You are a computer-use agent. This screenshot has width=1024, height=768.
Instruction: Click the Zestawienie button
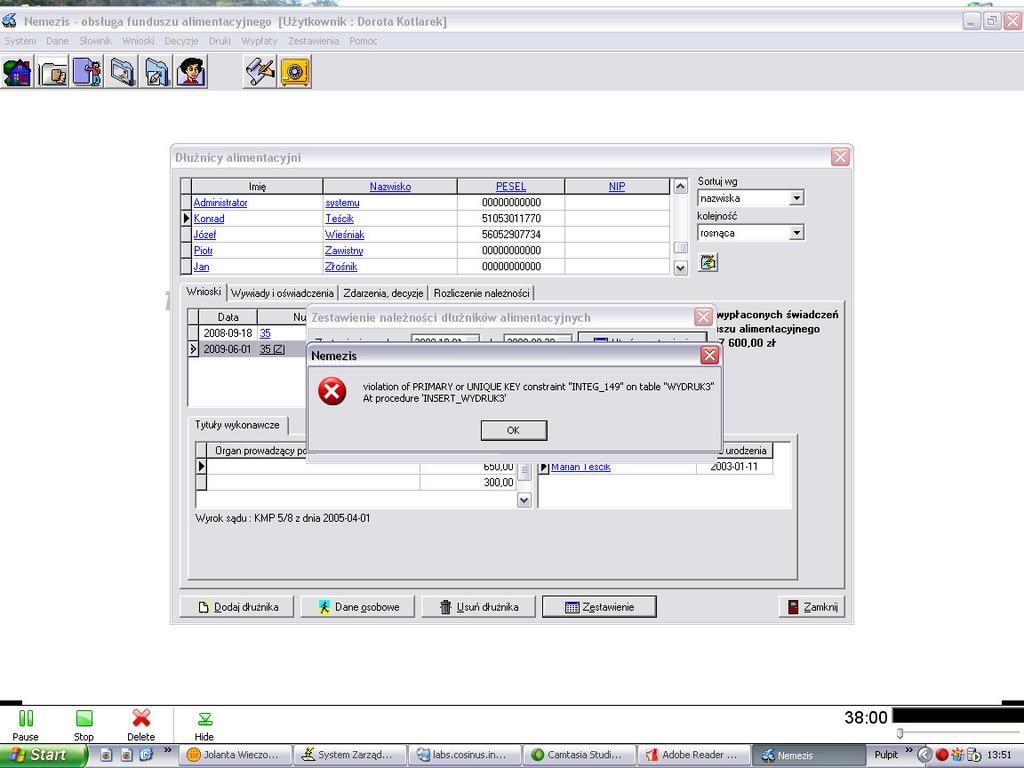pos(600,607)
